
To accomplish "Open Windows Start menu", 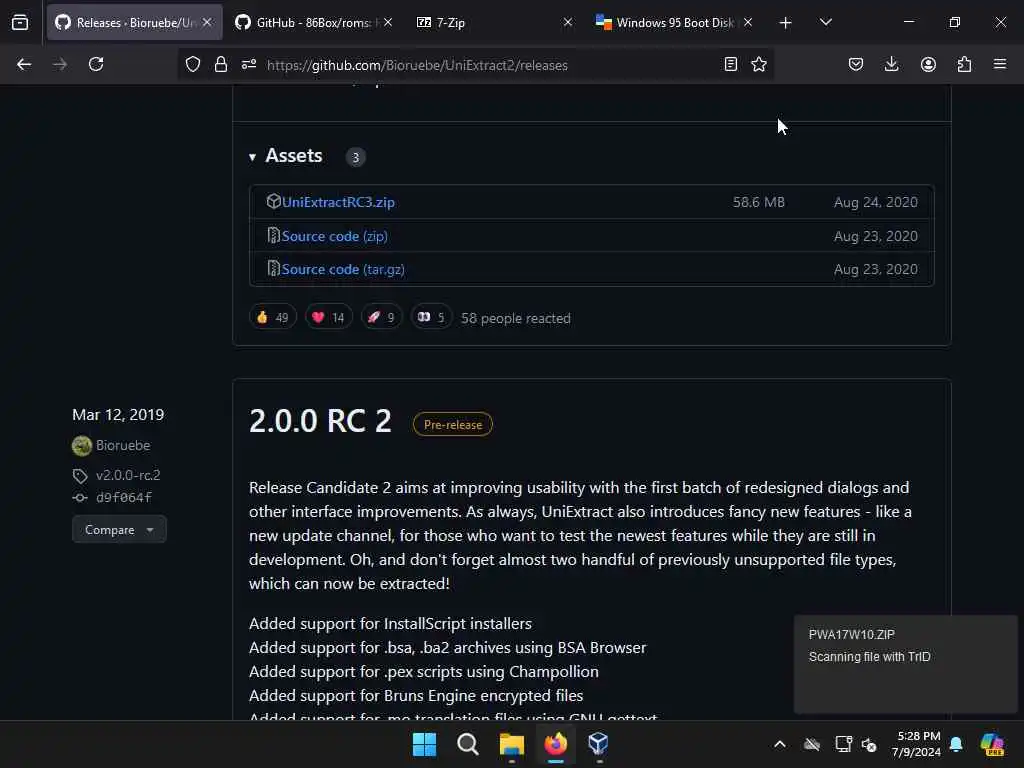I will (x=424, y=744).
